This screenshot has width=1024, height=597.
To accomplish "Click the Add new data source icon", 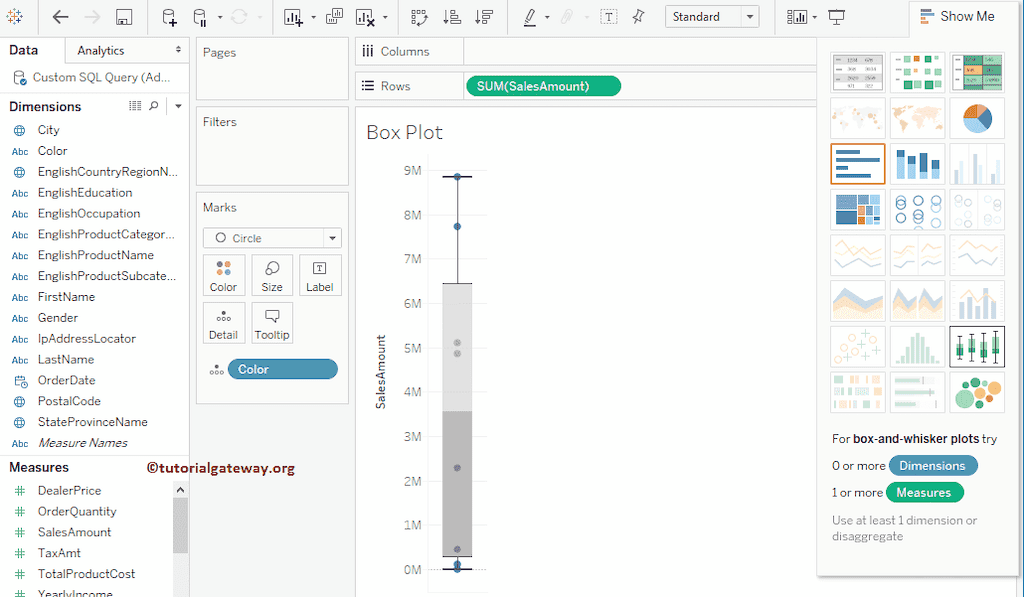I will 169,17.
